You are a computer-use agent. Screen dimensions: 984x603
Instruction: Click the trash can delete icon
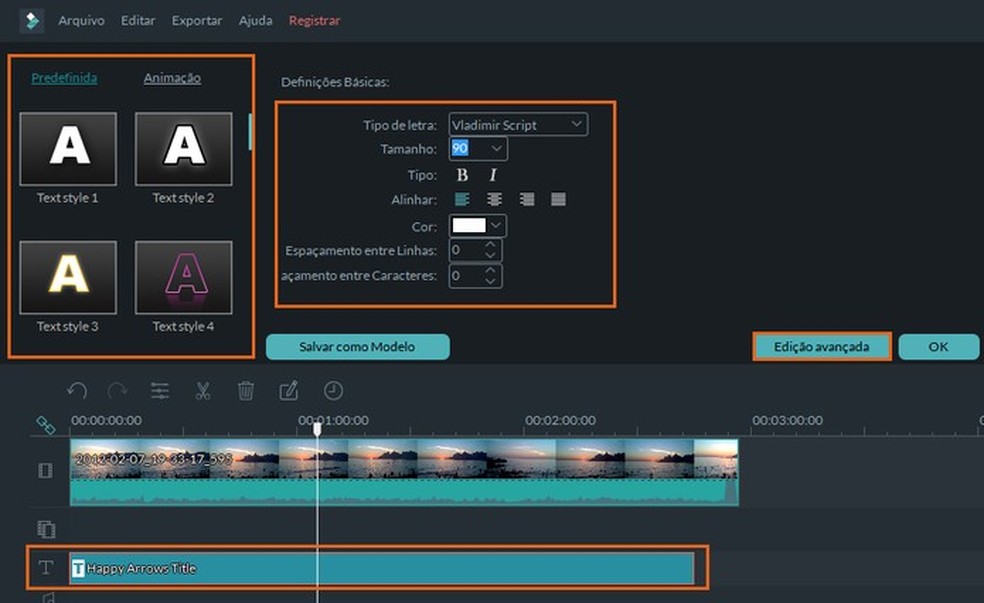point(246,391)
